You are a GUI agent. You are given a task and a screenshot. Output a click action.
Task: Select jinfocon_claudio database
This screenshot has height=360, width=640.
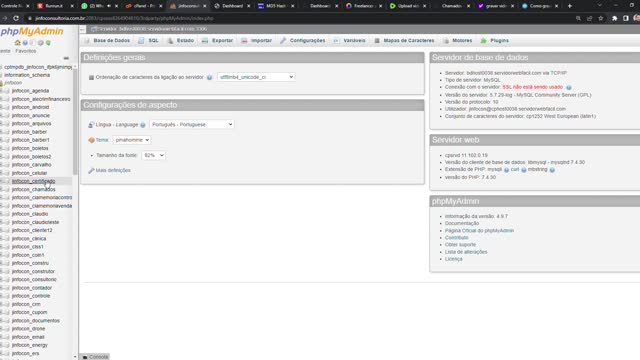30,214
